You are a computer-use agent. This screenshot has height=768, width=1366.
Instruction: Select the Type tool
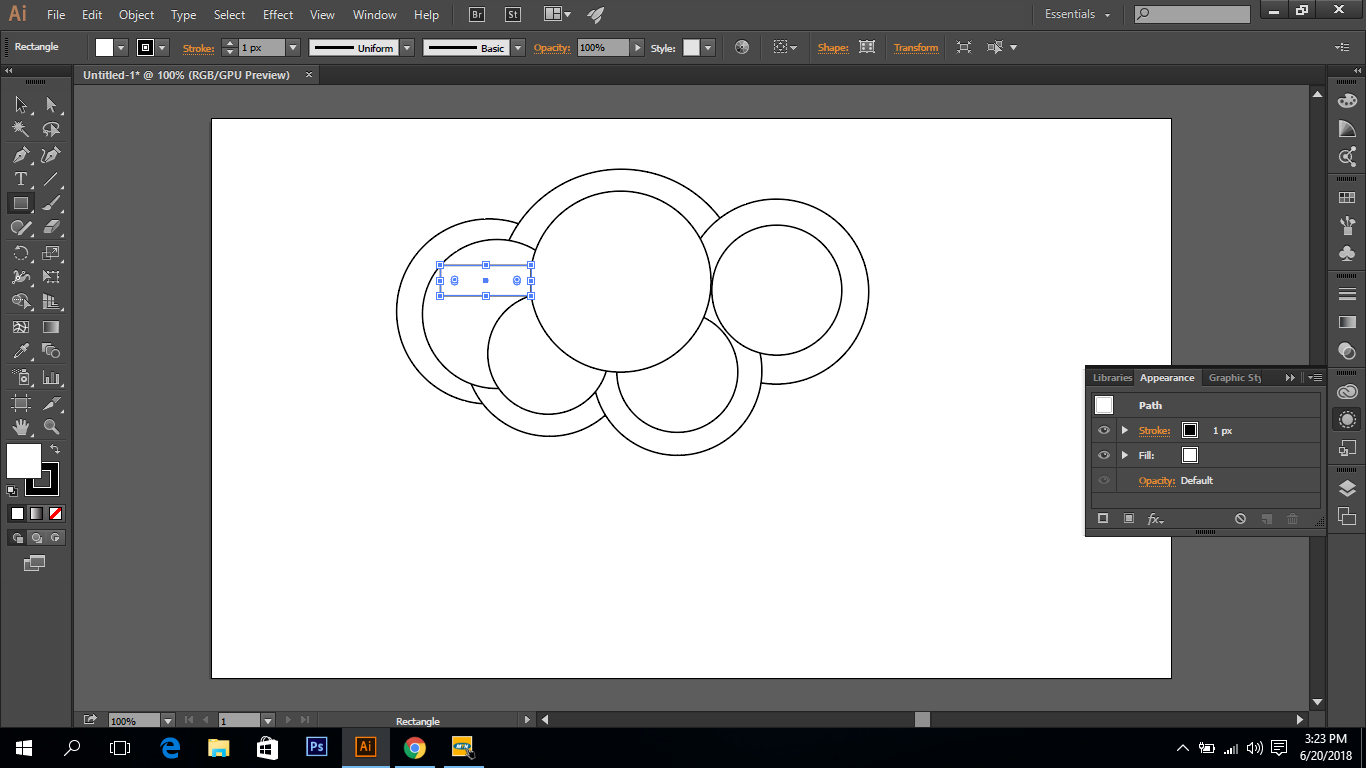click(x=20, y=180)
